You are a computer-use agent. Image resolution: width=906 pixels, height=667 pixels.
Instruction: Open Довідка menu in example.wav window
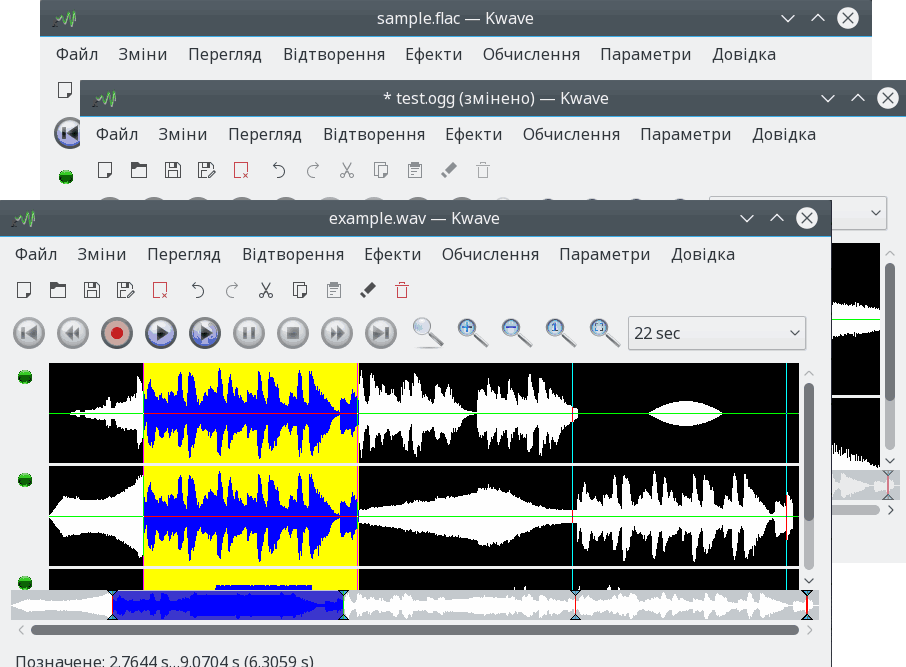click(703, 254)
